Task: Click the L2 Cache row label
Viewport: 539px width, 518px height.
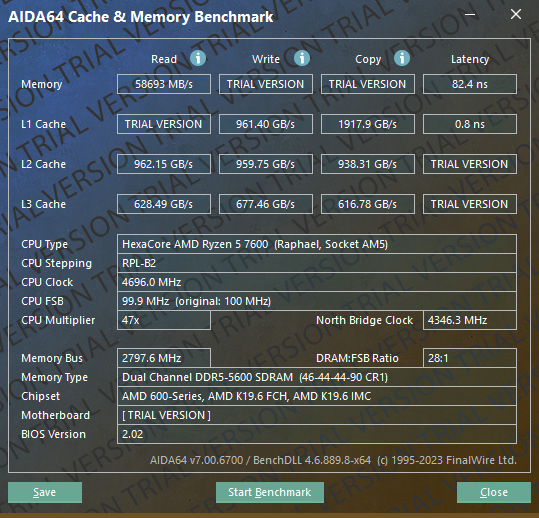Action: click(x=43, y=164)
